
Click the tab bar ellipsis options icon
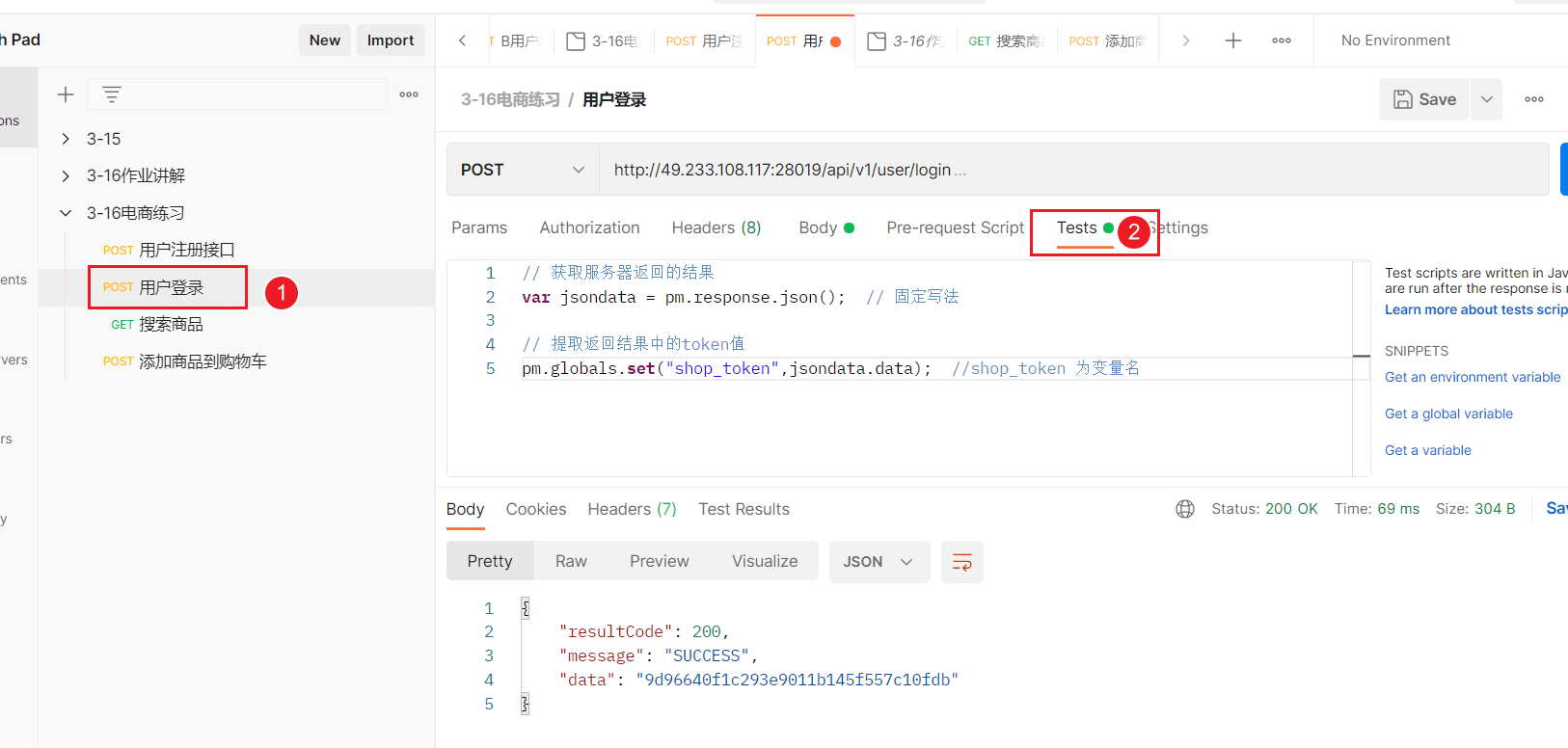1282,40
